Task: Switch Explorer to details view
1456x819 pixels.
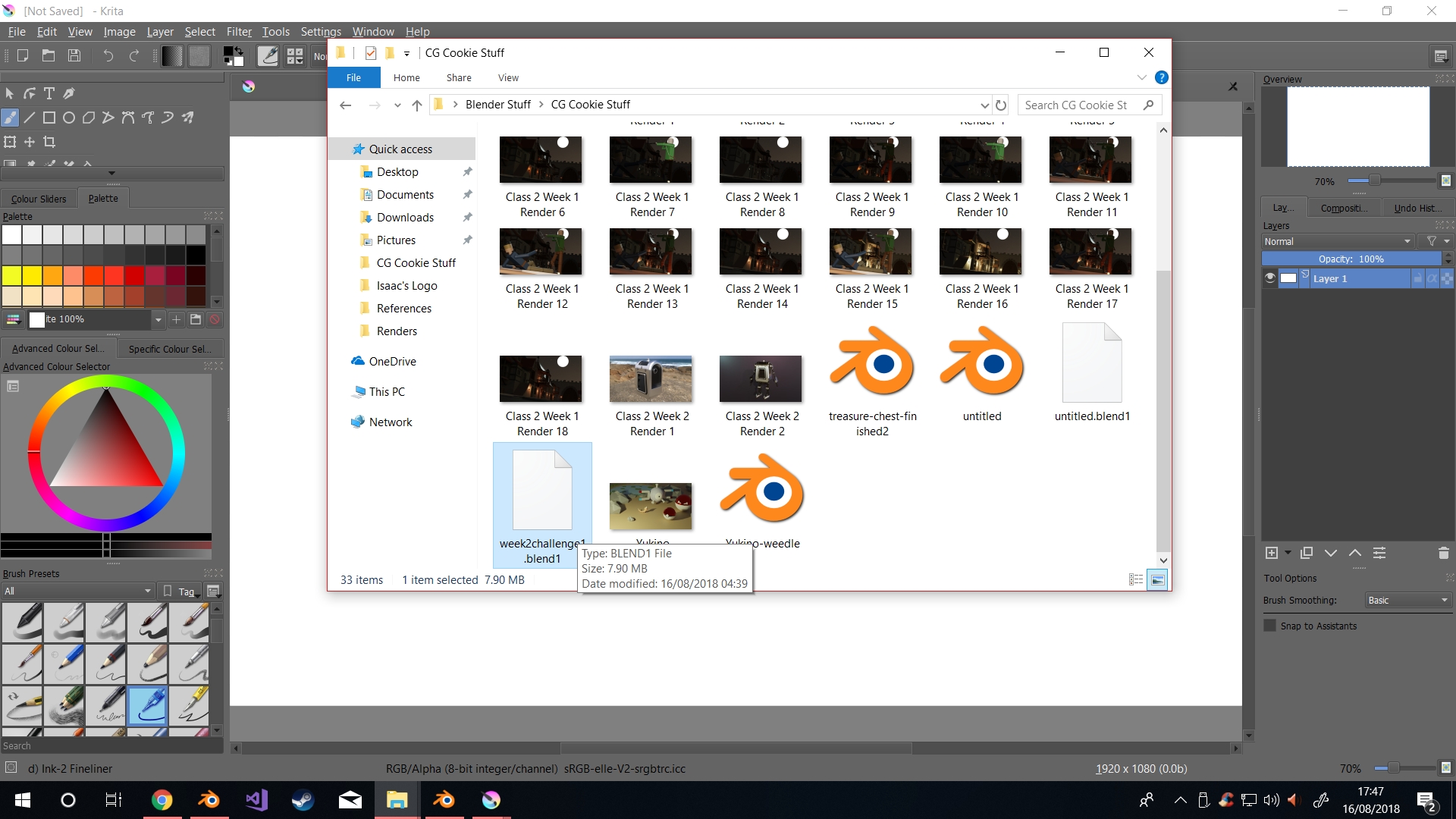Action: point(1135,580)
